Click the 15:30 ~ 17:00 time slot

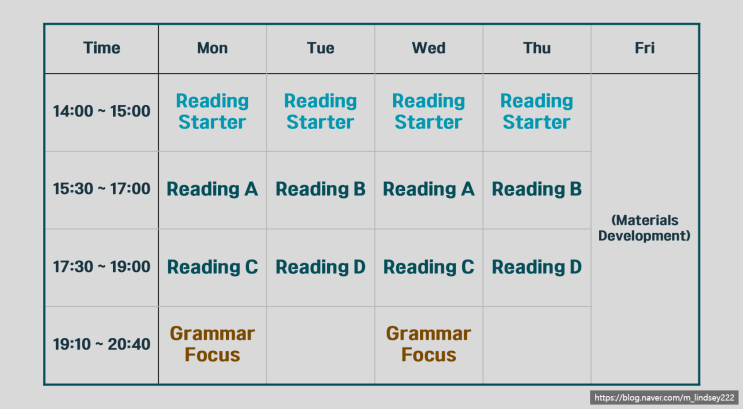coord(101,188)
